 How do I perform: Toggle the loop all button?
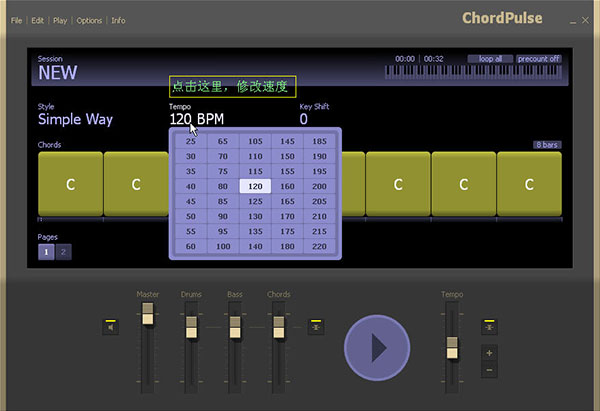coord(490,59)
